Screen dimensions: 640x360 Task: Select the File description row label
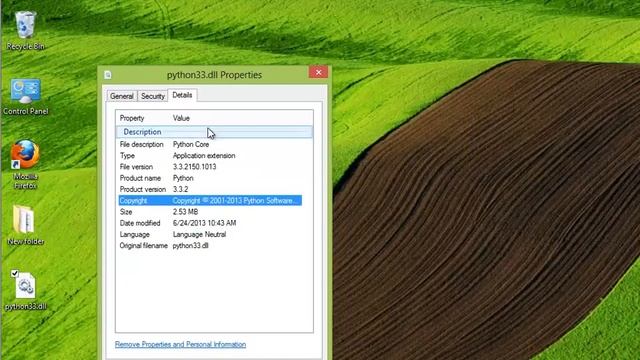click(x=141, y=144)
